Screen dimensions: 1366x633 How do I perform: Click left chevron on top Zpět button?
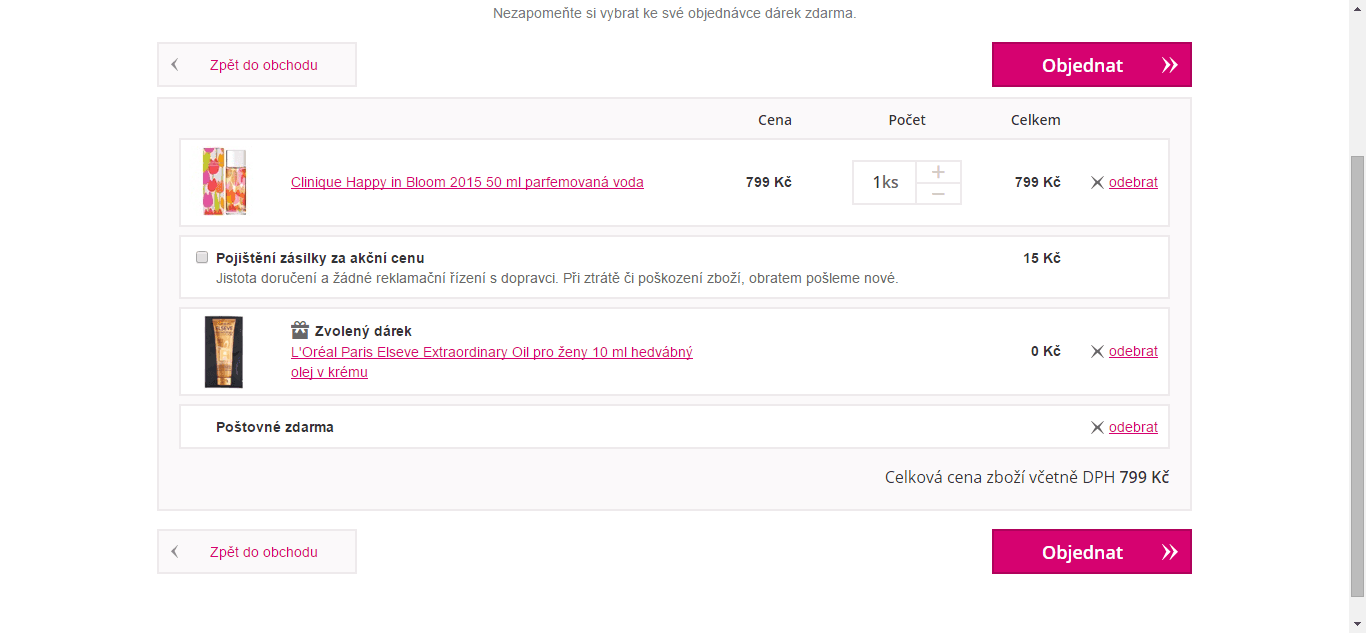(175, 65)
